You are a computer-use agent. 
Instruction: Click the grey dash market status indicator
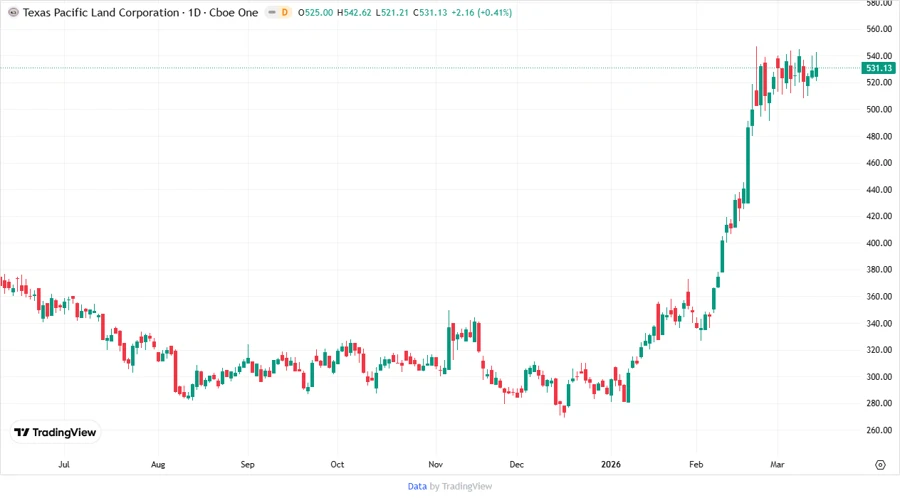coord(272,12)
